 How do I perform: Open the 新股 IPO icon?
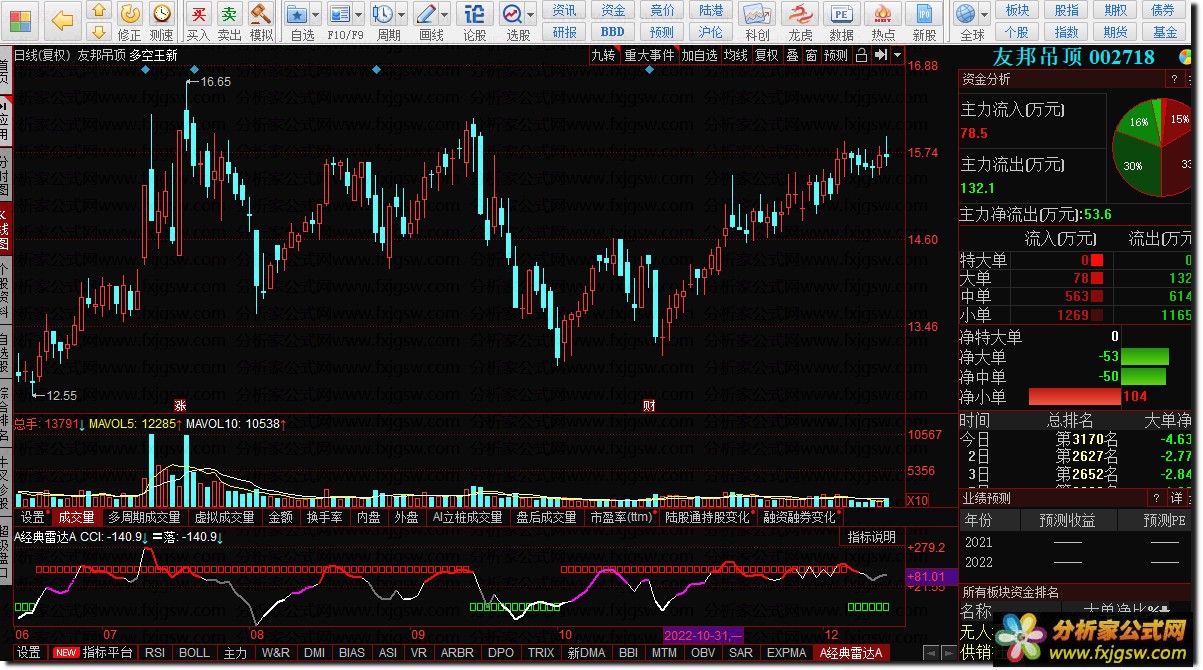pos(925,14)
